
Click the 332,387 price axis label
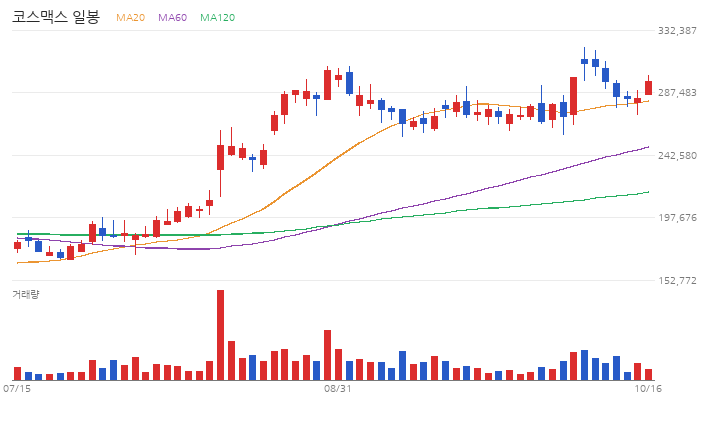tap(677, 30)
